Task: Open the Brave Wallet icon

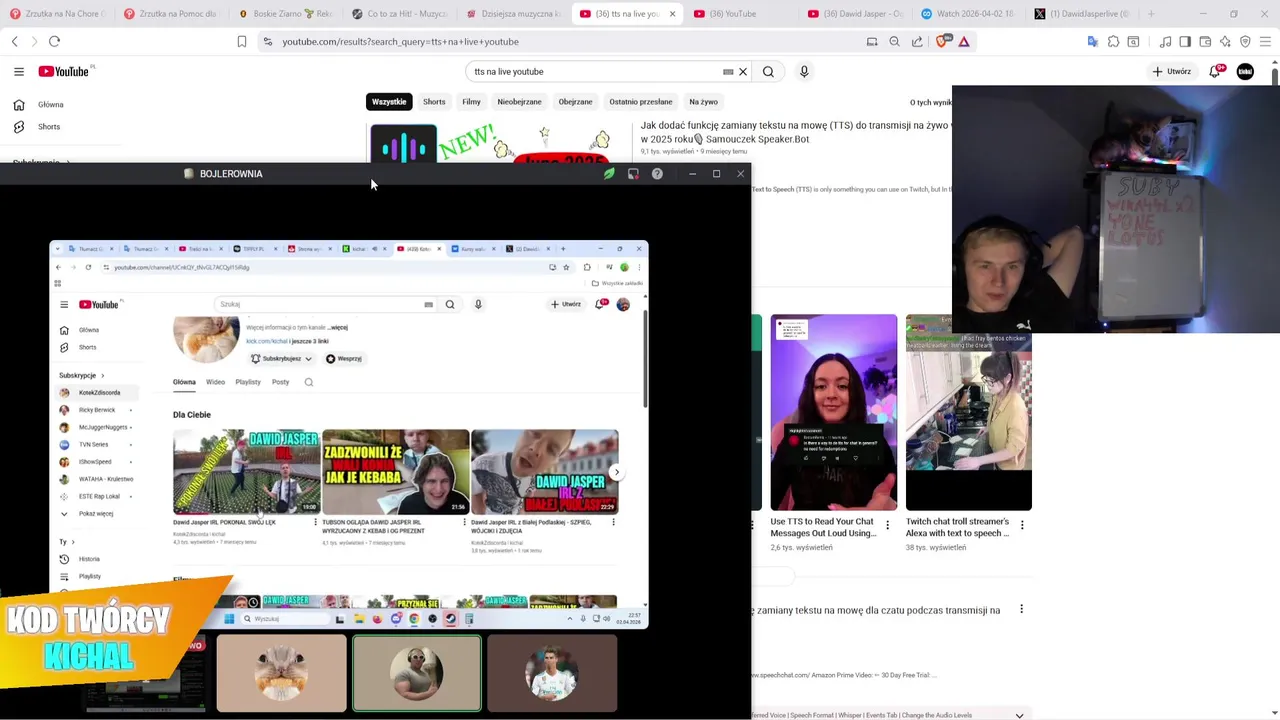Action: (x=1205, y=41)
